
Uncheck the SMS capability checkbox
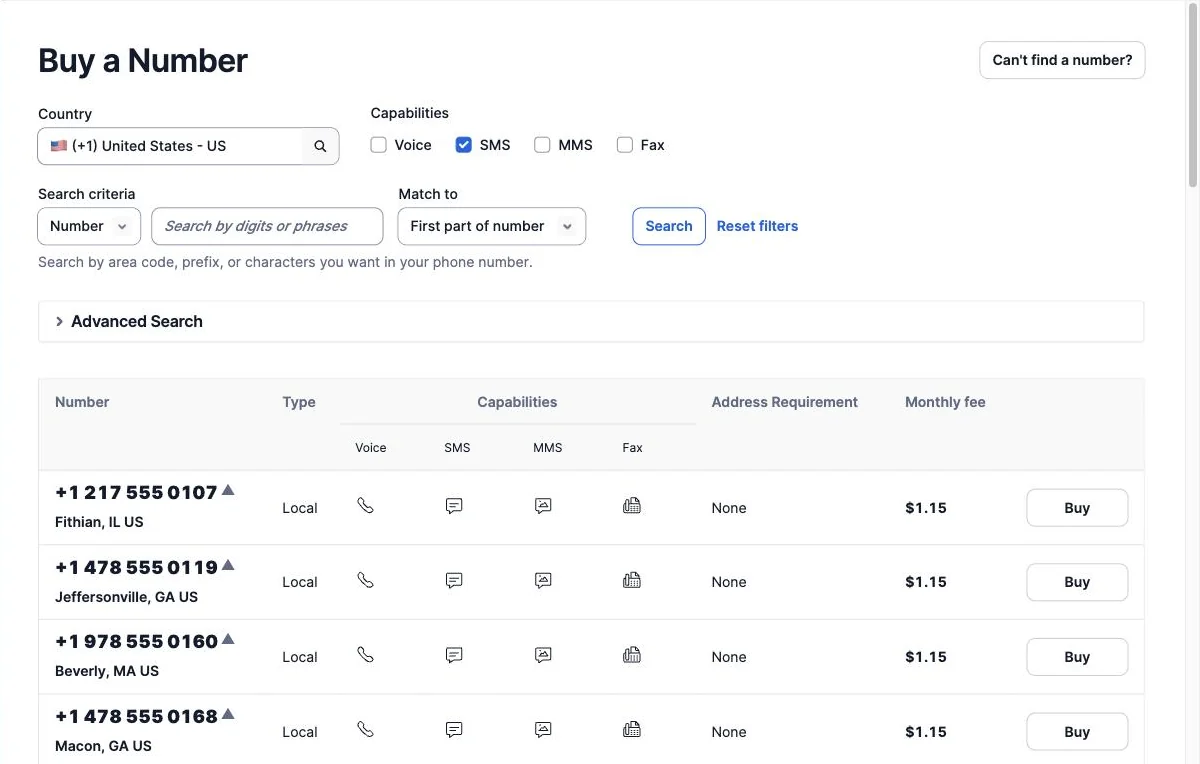pyautogui.click(x=464, y=145)
